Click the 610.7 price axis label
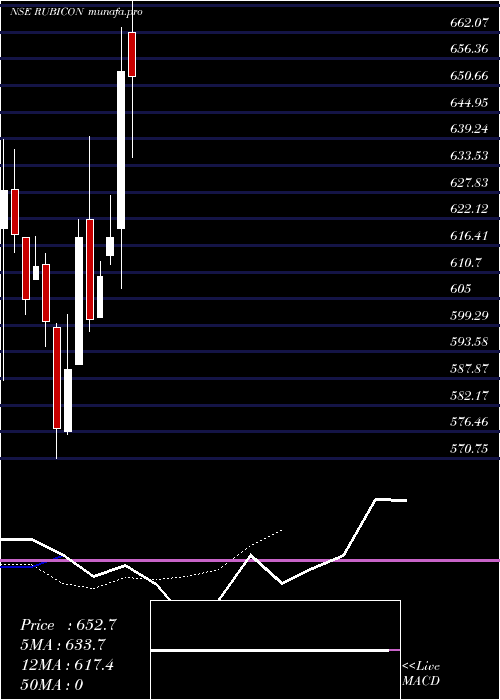Viewport: 500px width, 700px height. 466,262
